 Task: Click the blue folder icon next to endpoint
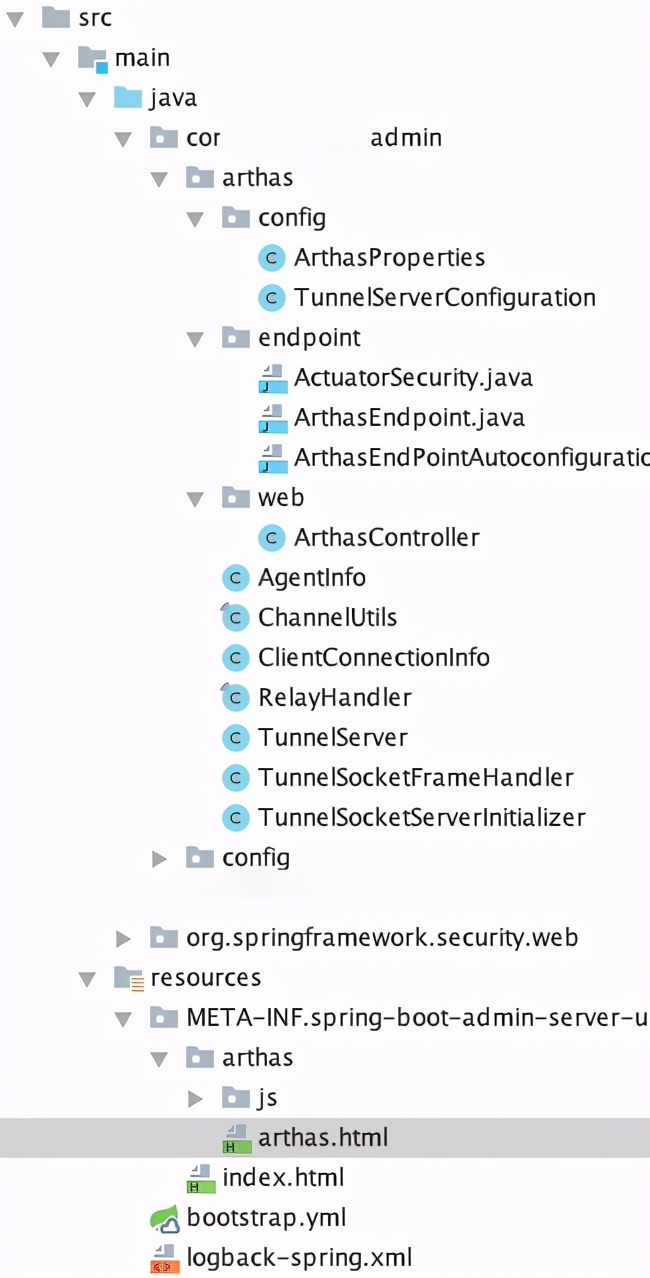(235, 338)
